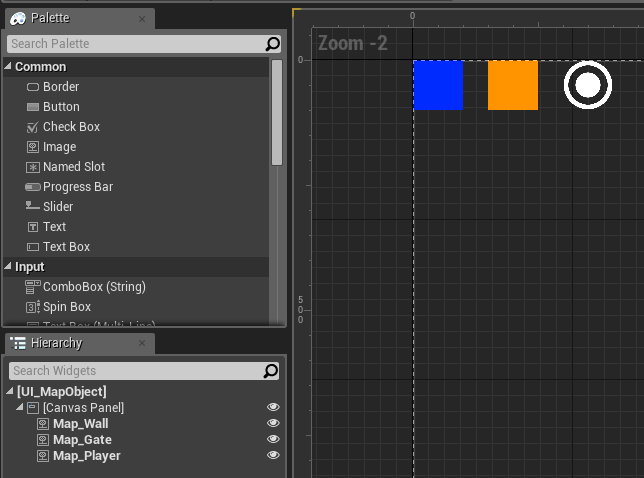Click the Slider label in Palette
The height and width of the screenshot is (478, 644).
tap(58, 207)
